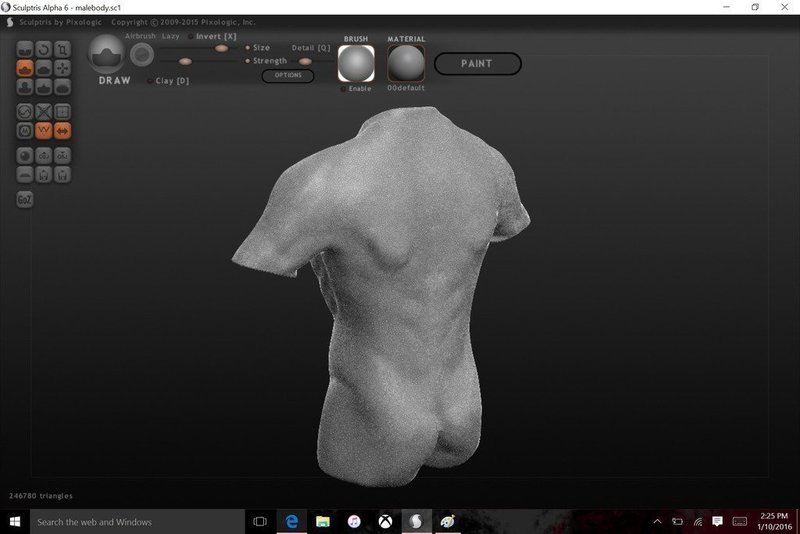Viewport: 800px width, 534px height.
Task: Select the Mask tool
Action: pyautogui.click(x=25, y=131)
